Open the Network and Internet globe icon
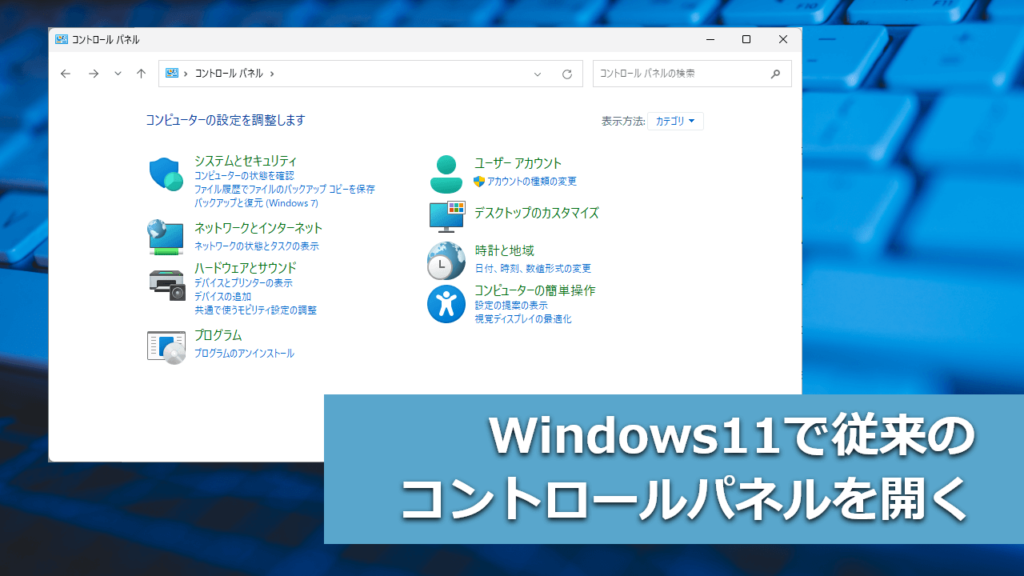The image size is (1024, 576). (x=166, y=236)
